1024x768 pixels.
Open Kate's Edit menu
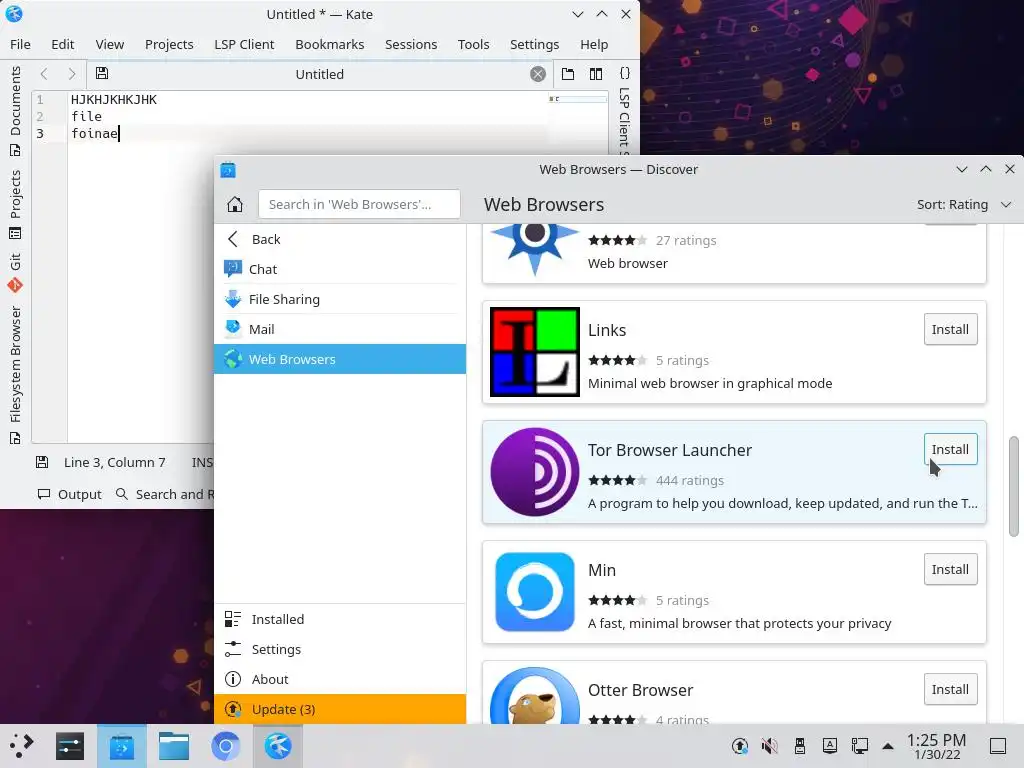pyautogui.click(x=63, y=44)
